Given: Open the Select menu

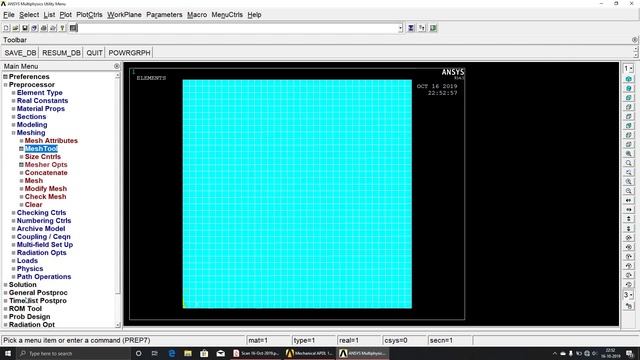Looking at the screenshot, I should point(29,15).
